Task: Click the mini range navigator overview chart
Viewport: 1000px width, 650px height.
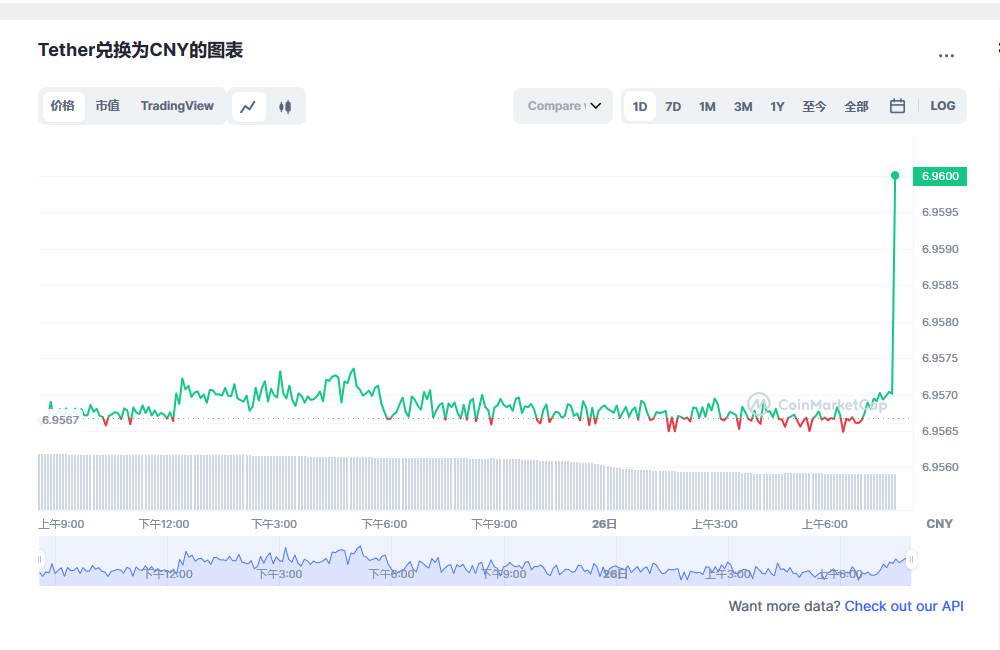Action: [475, 561]
